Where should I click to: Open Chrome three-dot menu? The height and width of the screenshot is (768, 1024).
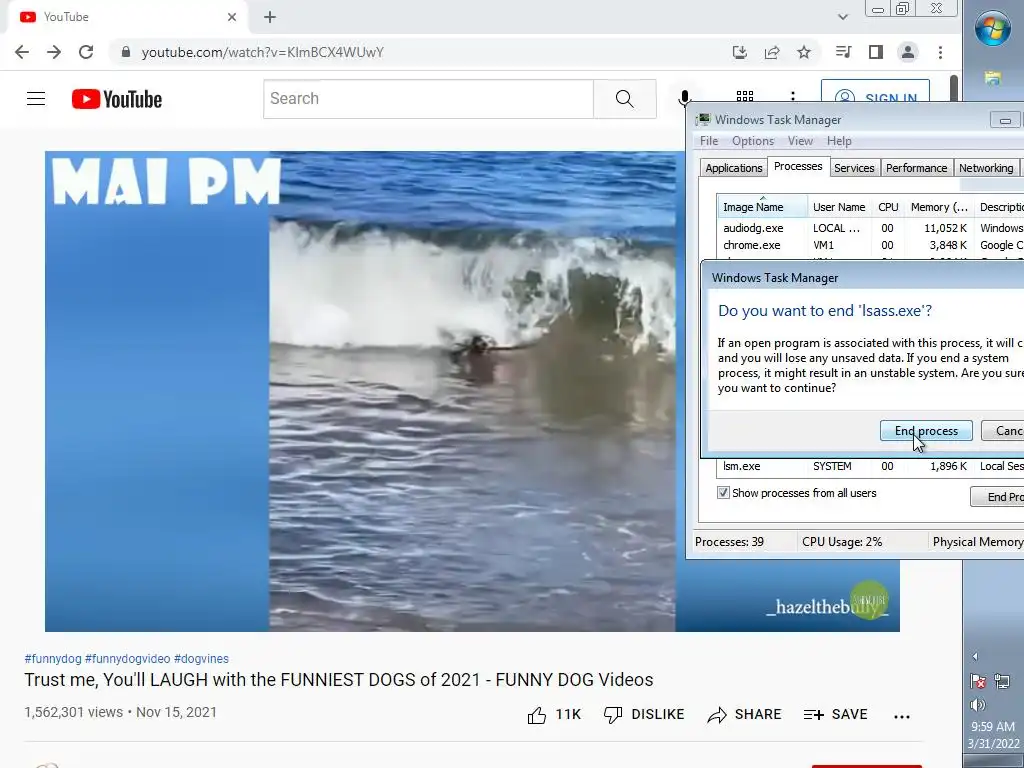pos(940,52)
